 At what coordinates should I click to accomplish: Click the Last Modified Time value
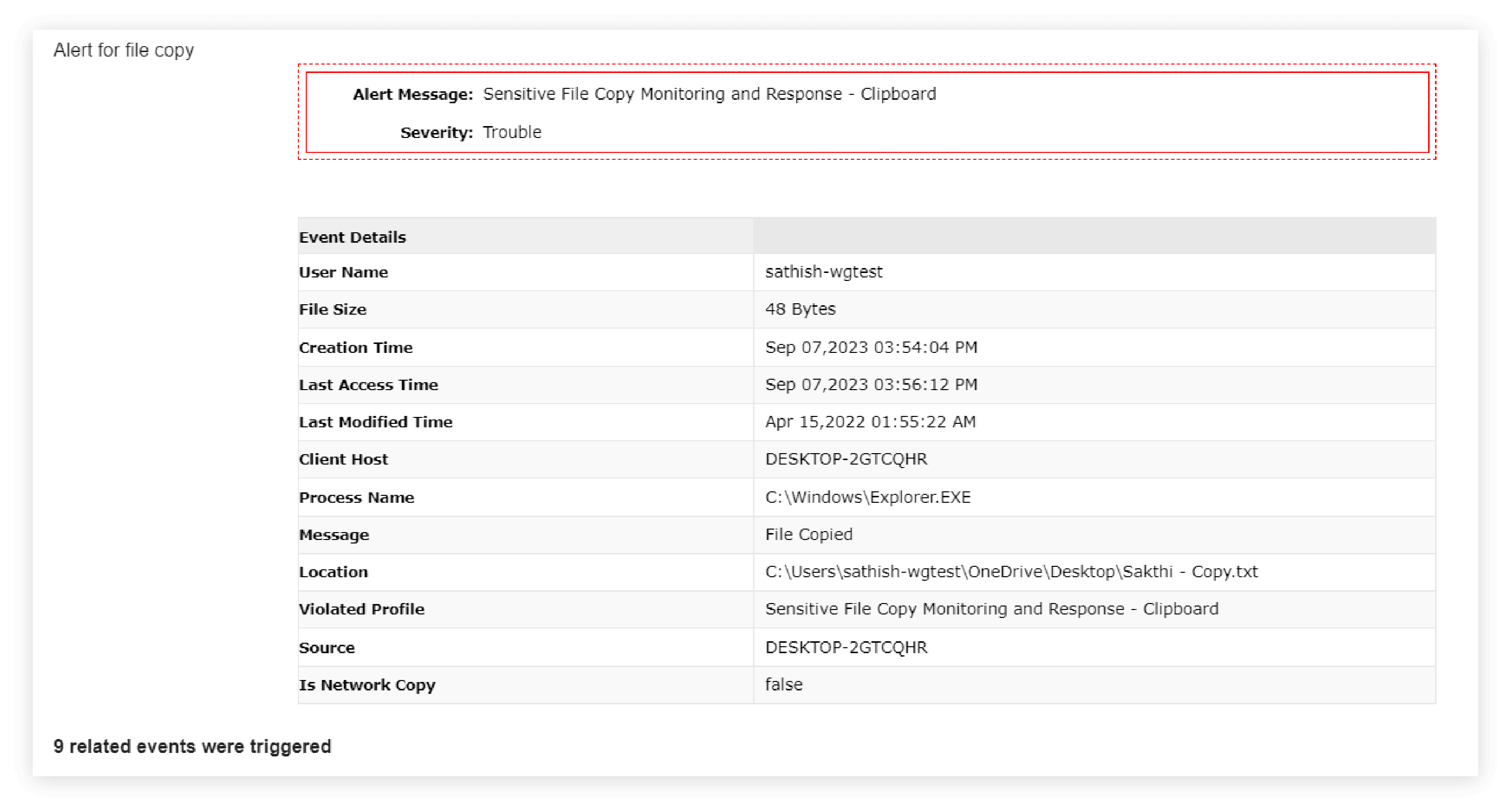pos(870,422)
